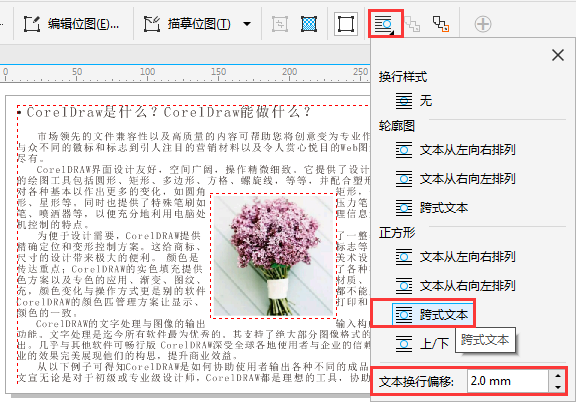Expand the 描摹位图 dropdown arrow

pyautogui.click(x=247, y=24)
